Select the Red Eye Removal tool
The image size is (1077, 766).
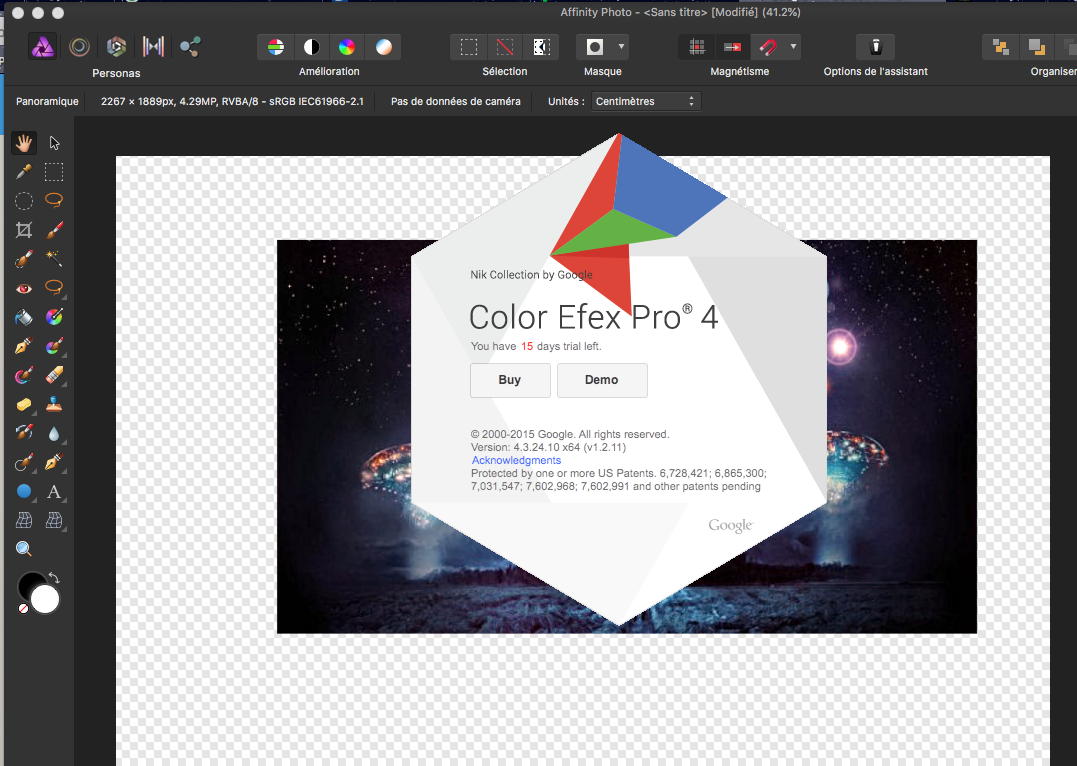pos(24,288)
